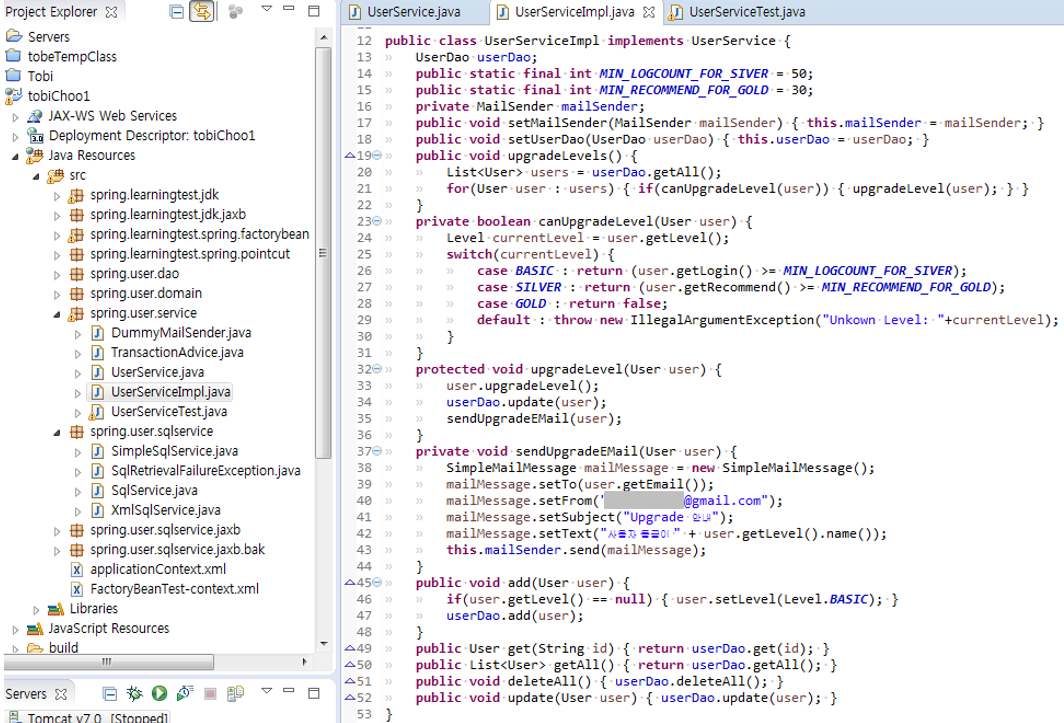Start the server with green play icon
The width and height of the screenshot is (1064, 723).
(x=159, y=693)
